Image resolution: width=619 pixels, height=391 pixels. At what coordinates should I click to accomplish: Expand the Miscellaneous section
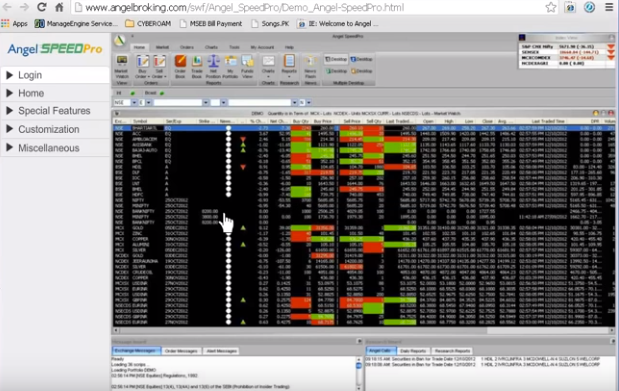pyautogui.click(x=55, y=148)
